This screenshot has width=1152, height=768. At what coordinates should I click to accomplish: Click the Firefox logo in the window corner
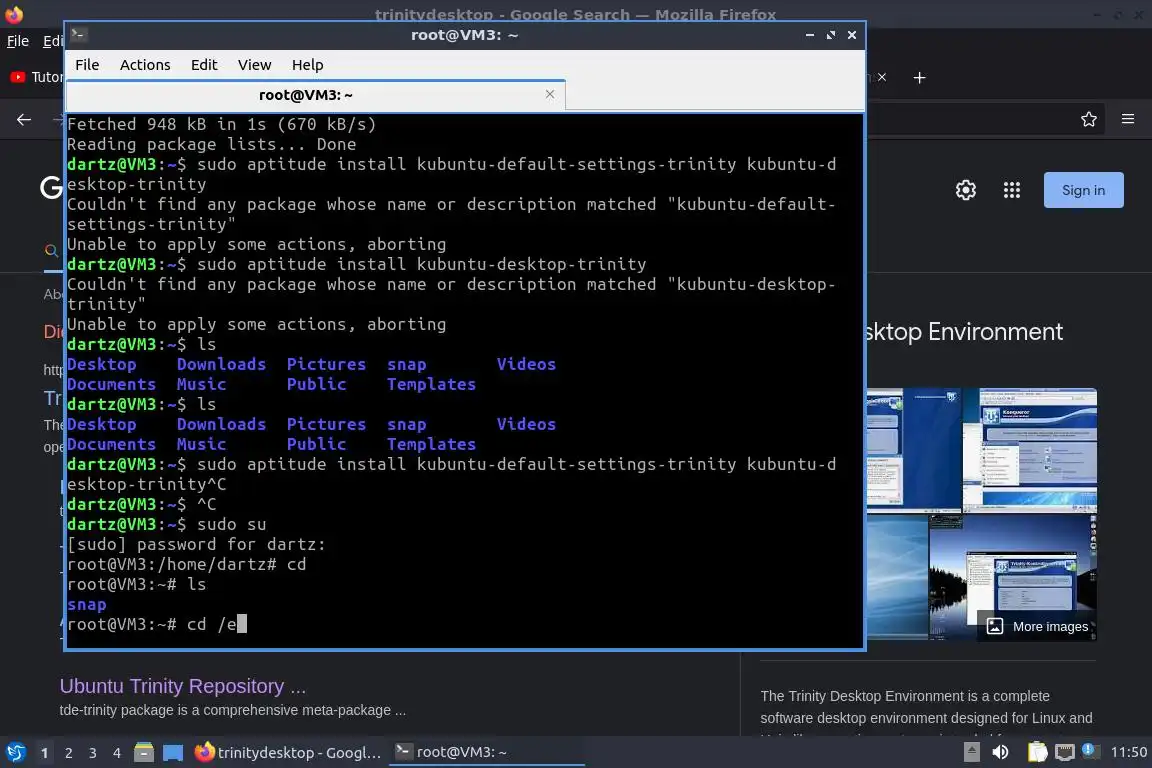[x=13, y=14]
